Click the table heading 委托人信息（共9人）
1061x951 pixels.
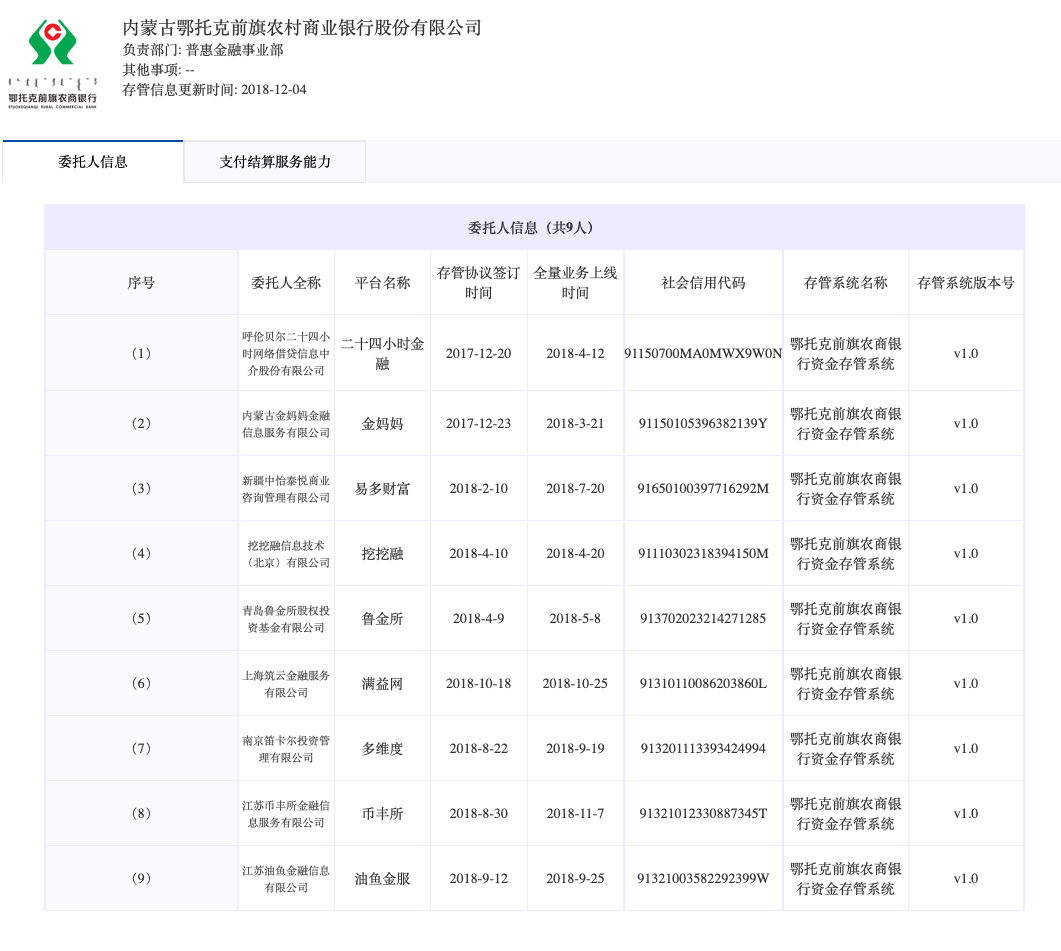pyautogui.click(x=534, y=227)
